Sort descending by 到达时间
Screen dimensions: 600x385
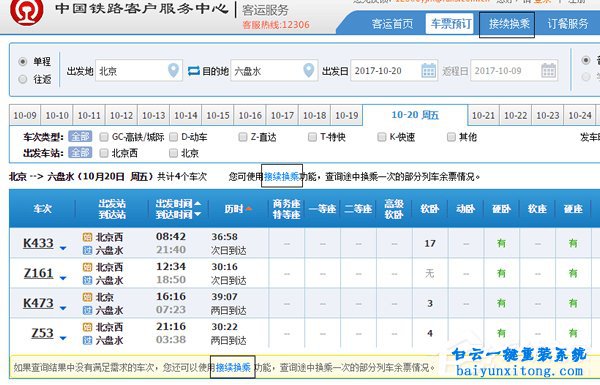[x=197, y=214]
